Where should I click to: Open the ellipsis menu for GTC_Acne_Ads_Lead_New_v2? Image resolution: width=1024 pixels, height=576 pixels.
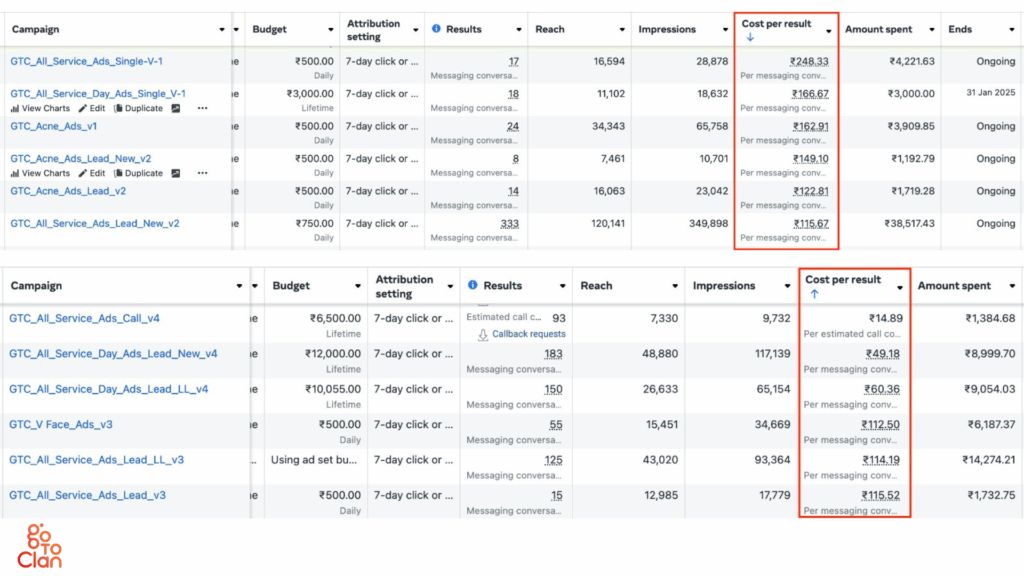pos(203,173)
